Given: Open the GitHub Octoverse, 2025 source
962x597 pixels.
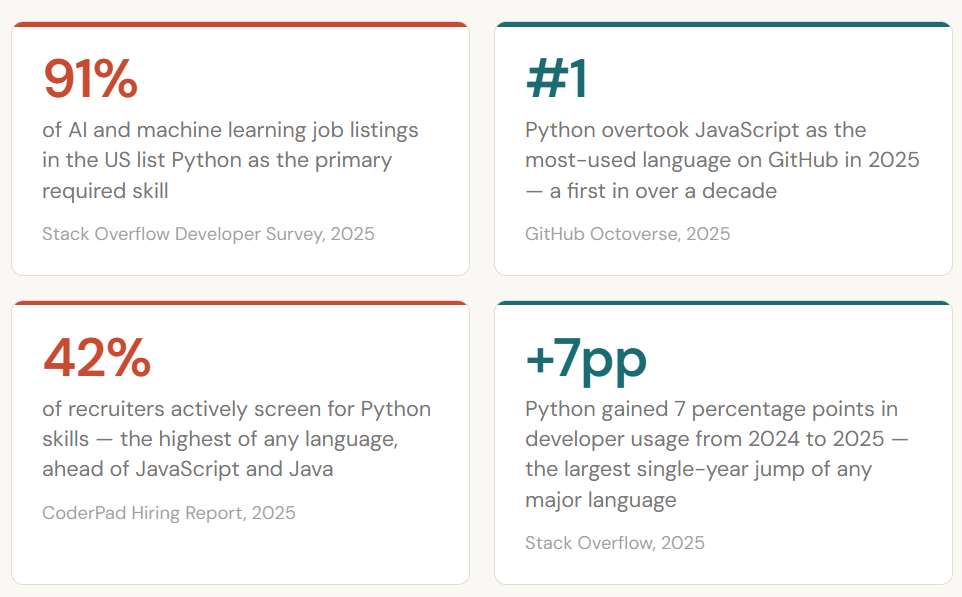Looking at the screenshot, I should 627,234.
